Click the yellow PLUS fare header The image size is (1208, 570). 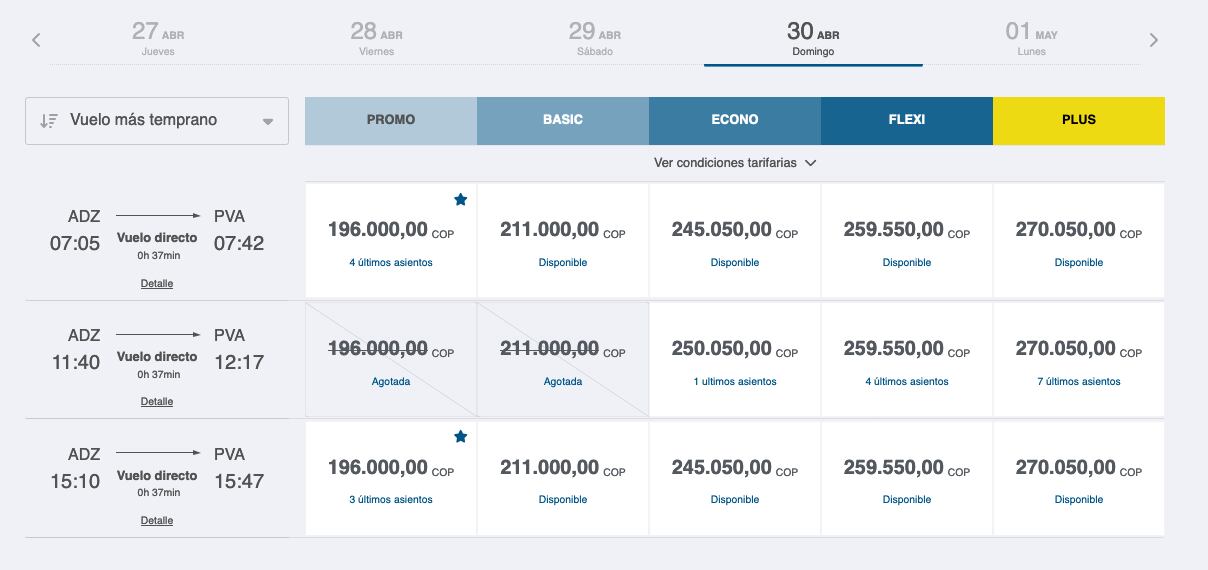click(1078, 120)
